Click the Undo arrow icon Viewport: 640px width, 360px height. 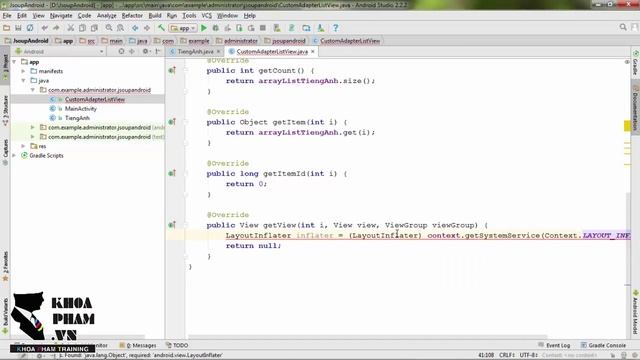tap(44, 28)
